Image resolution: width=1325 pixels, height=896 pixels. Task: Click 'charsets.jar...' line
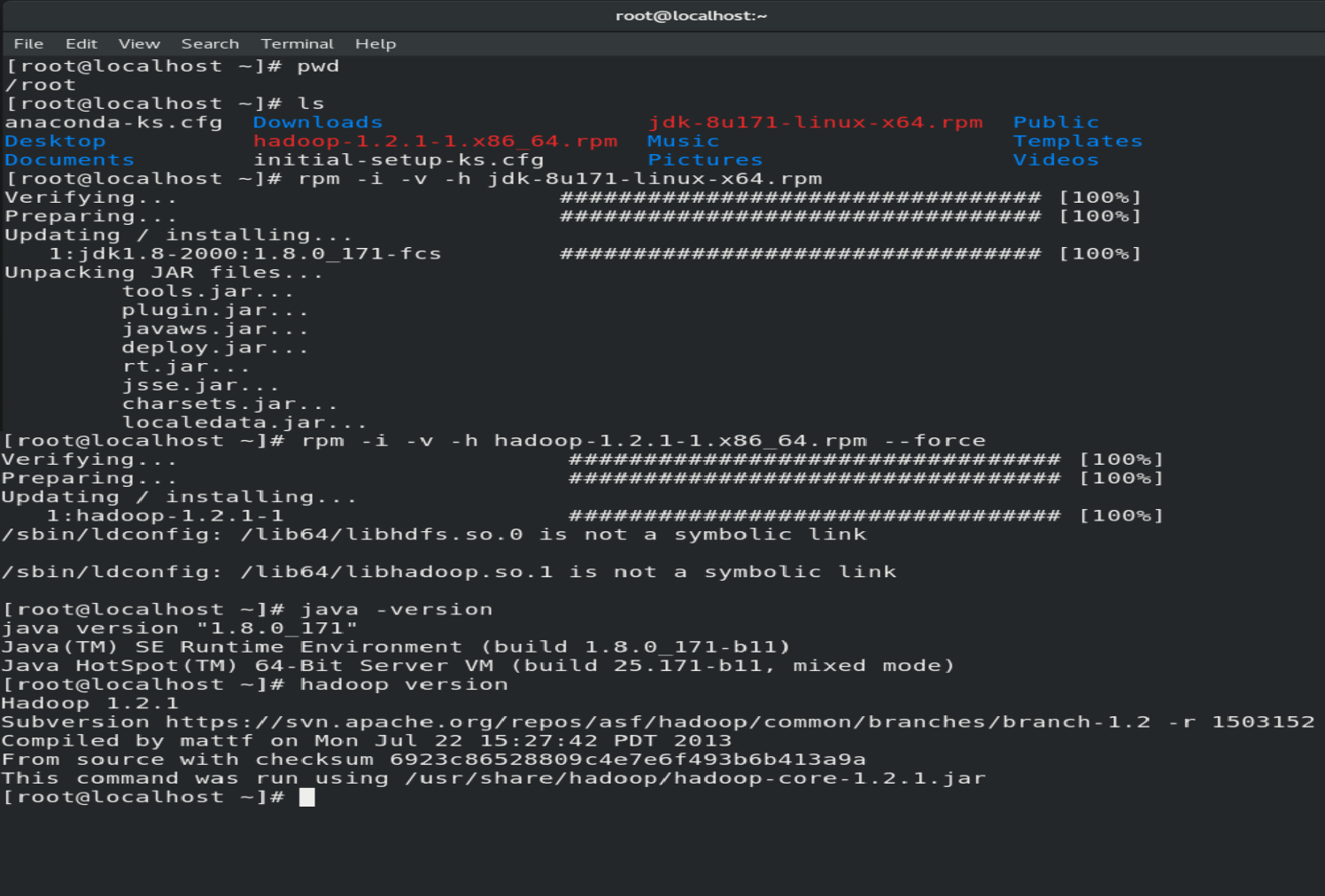[x=229, y=404]
